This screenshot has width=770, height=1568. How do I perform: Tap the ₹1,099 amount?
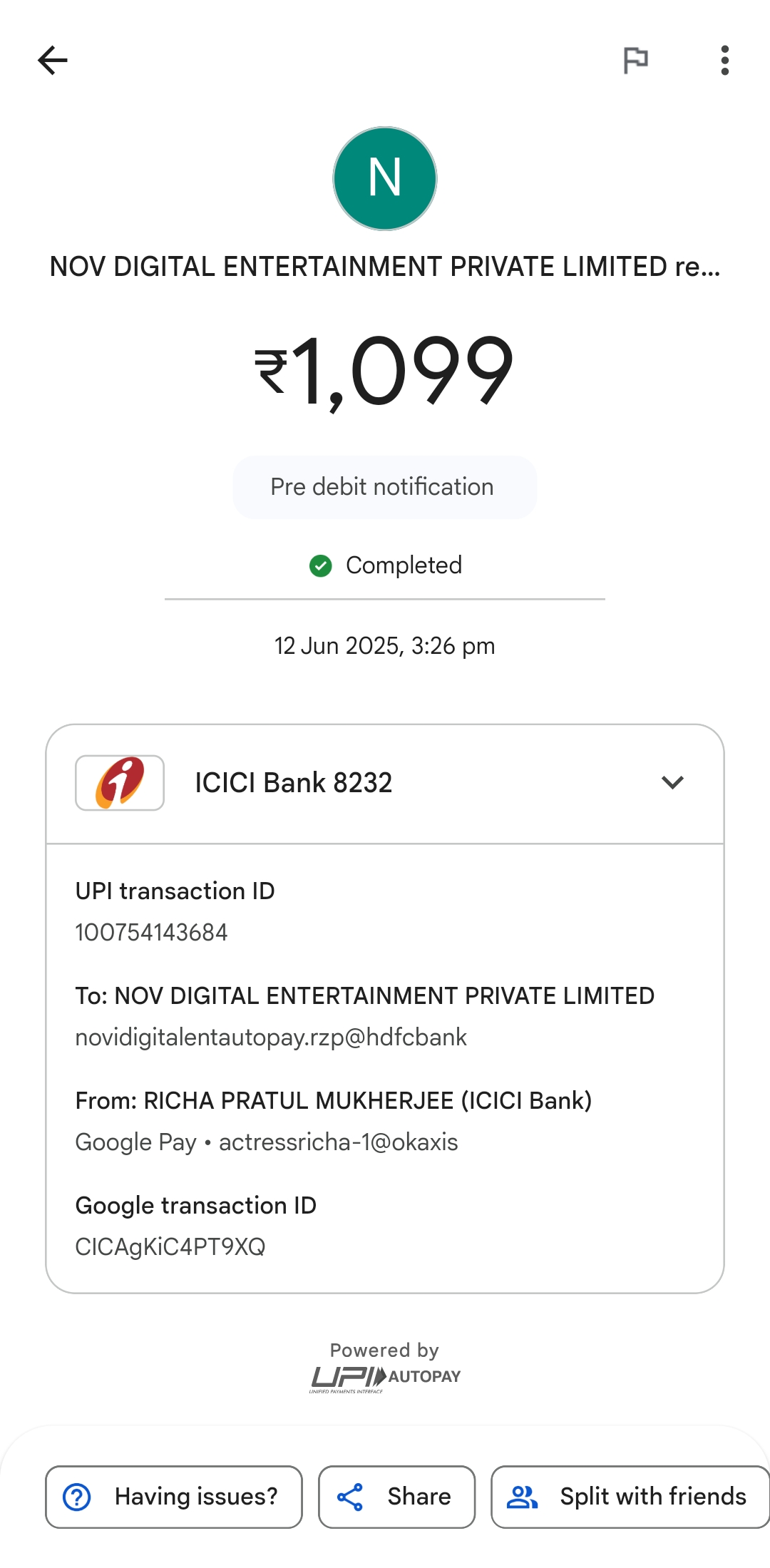pos(385,371)
